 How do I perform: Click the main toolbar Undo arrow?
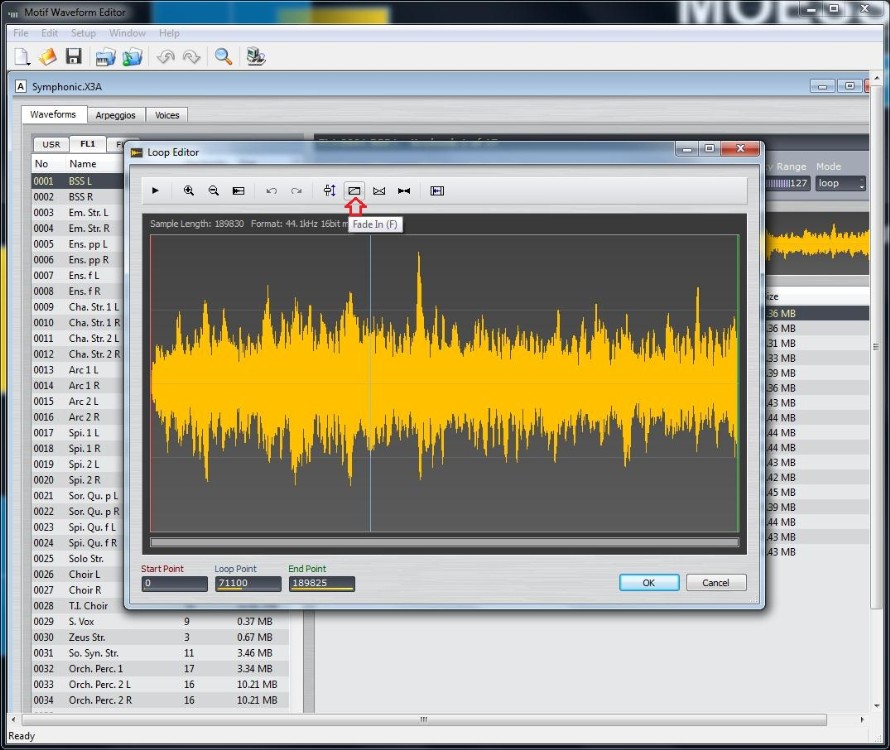165,57
